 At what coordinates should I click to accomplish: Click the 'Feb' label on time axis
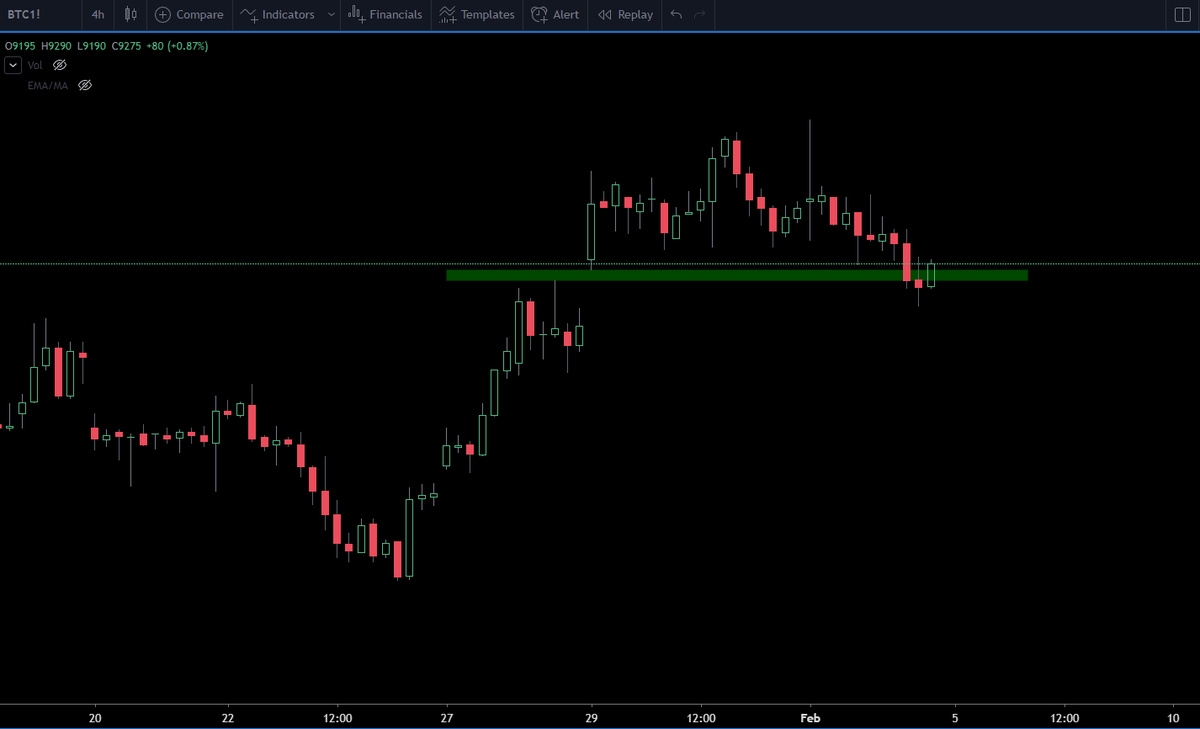pyautogui.click(x=810, y=717)
